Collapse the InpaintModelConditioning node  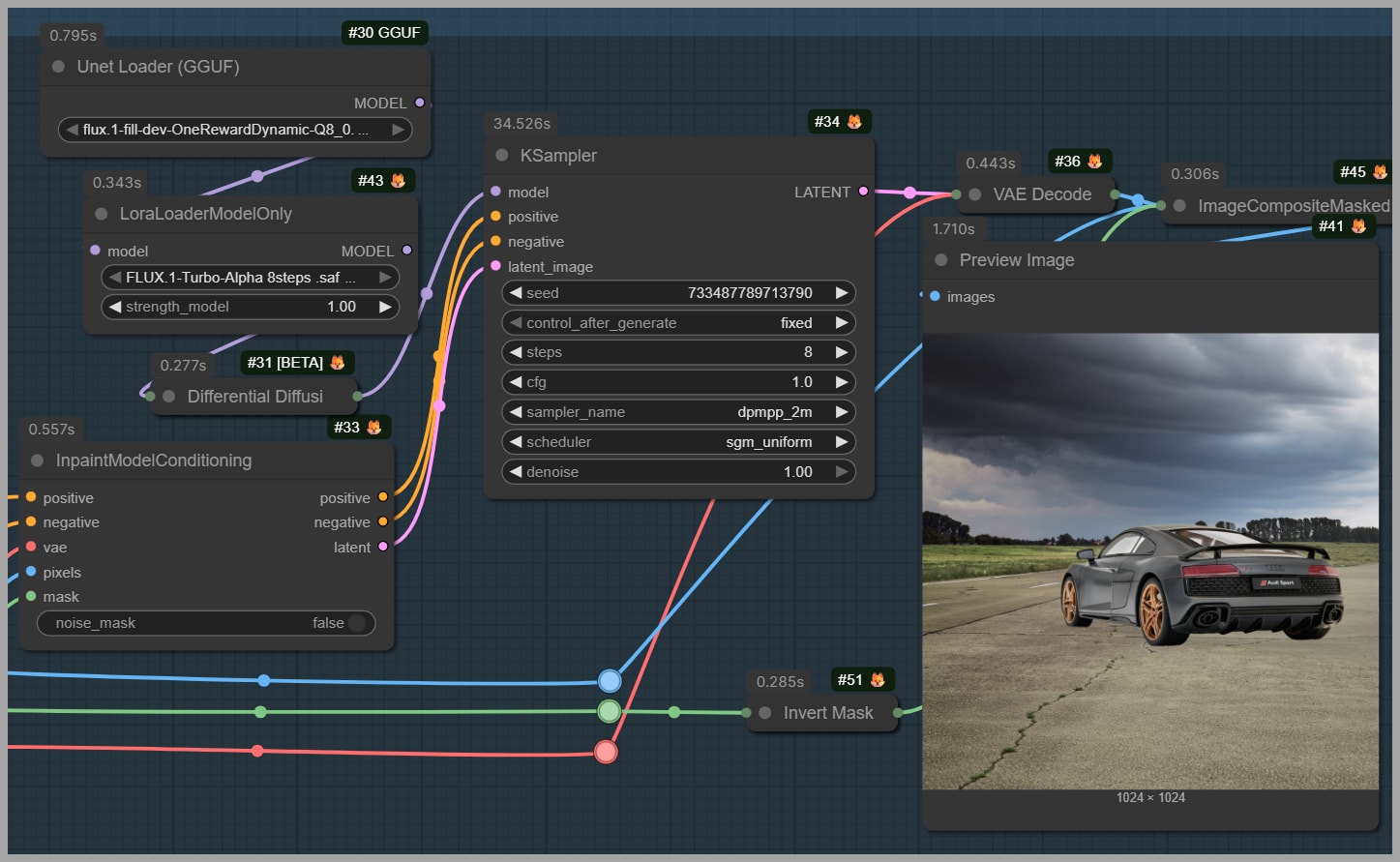coord(37,461)
